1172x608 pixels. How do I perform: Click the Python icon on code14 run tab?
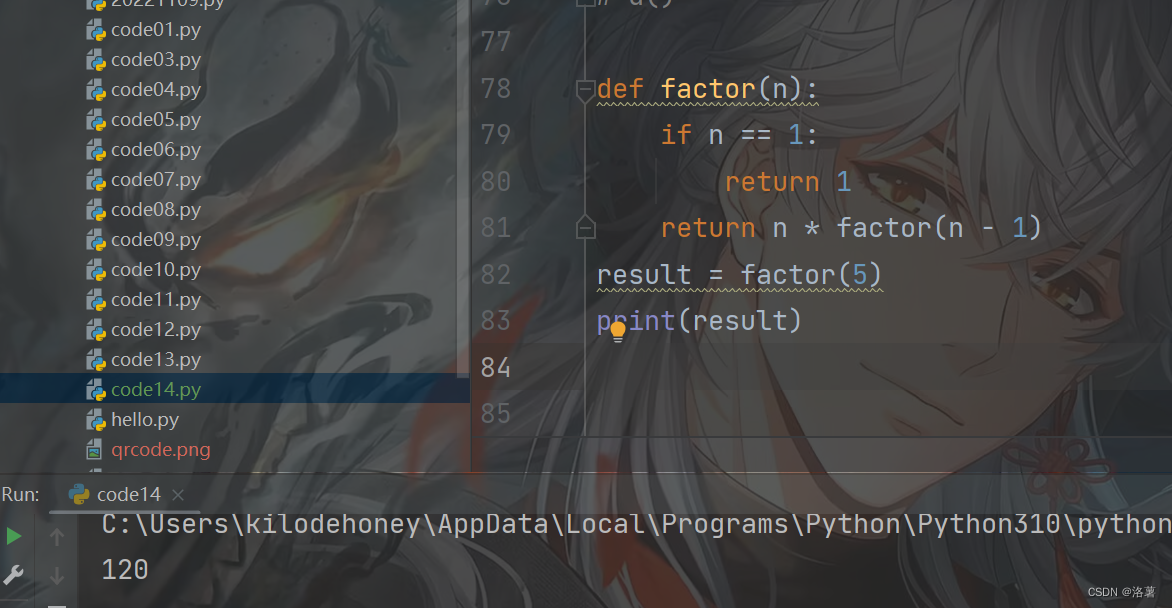point(78,494)
